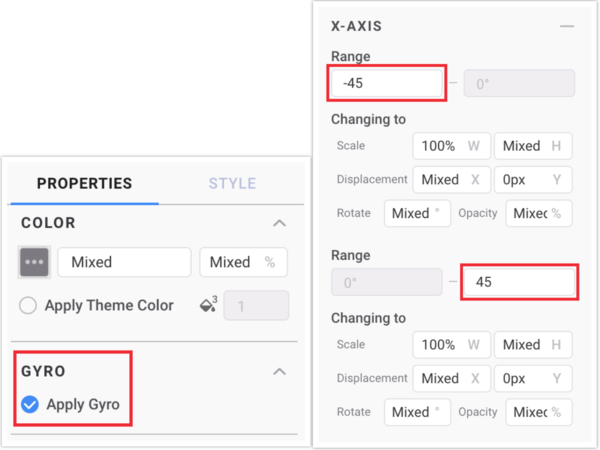The width and height of the screenshot is (600, 450).
Task: Click the Mixed color value field
Action: tap(124, 262)
